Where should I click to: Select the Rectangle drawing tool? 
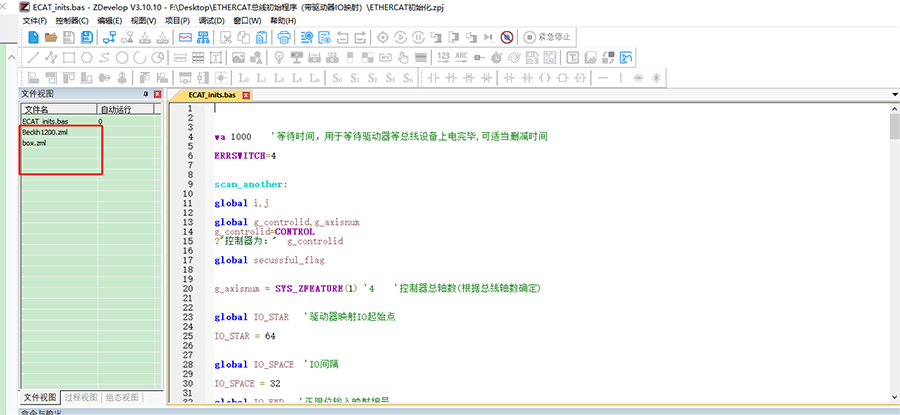69,57
